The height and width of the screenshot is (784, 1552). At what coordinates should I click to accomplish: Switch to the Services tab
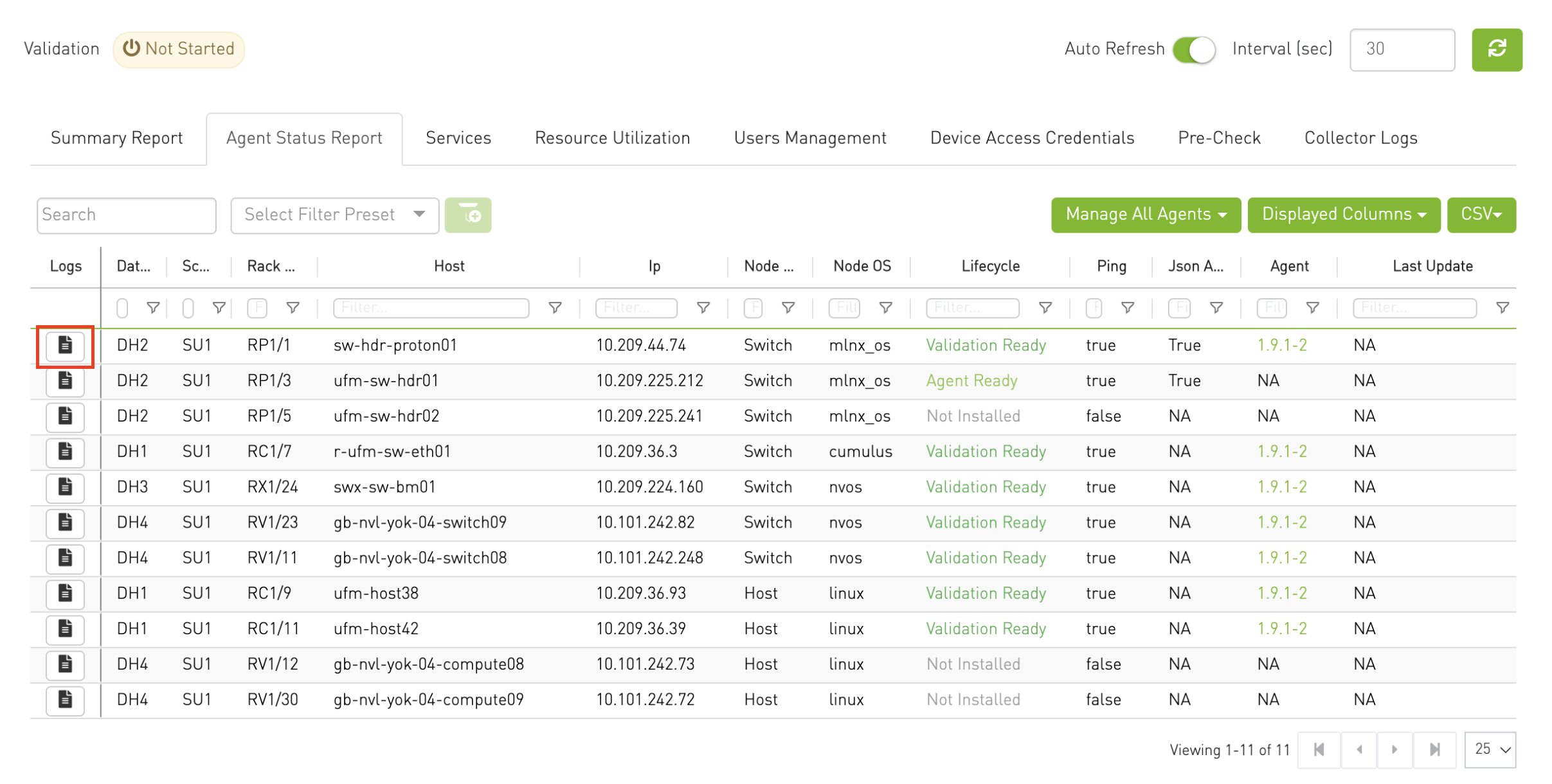pos(458,138)
